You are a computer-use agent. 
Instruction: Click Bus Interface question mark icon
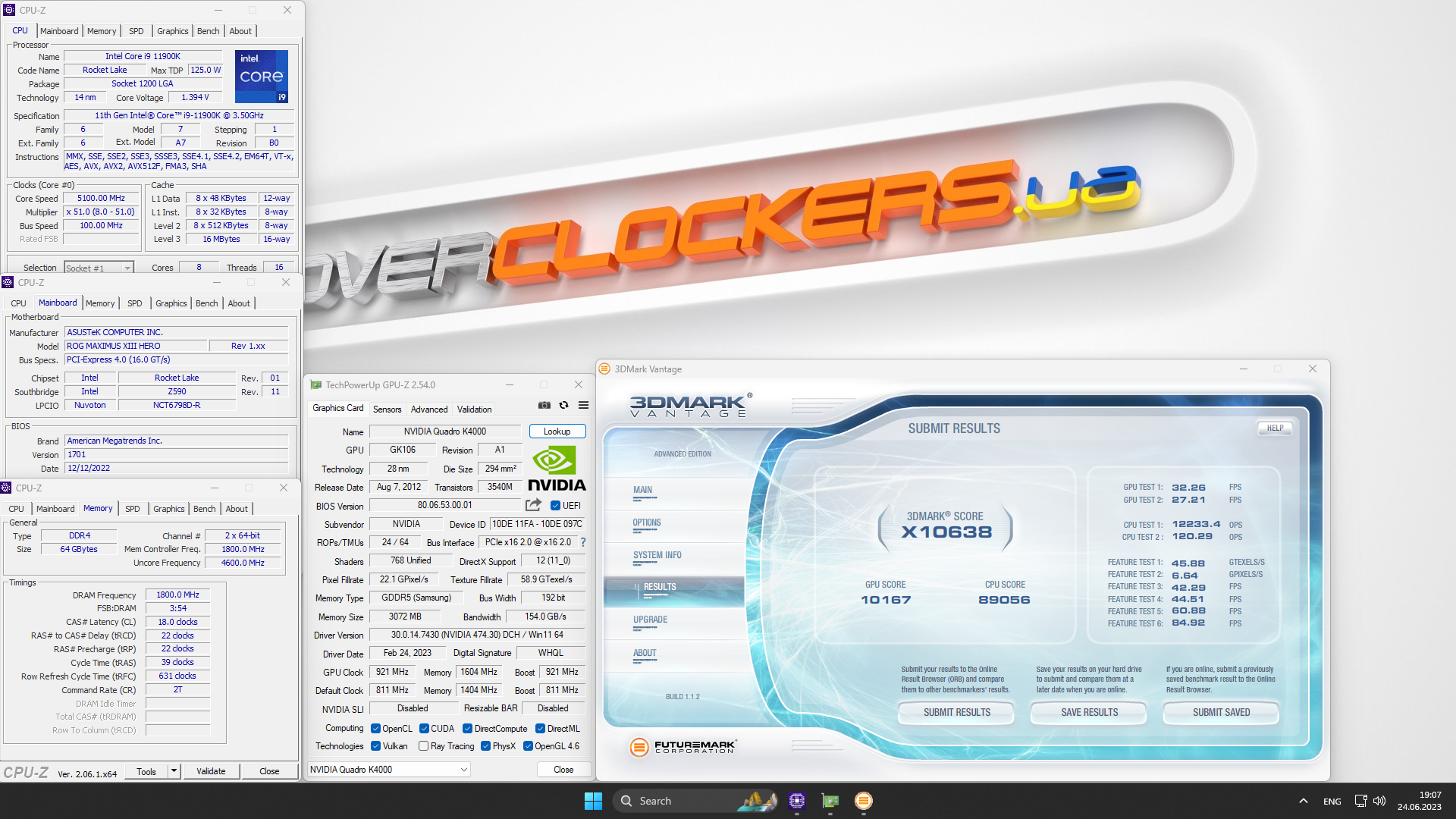(x=582, y=542)
